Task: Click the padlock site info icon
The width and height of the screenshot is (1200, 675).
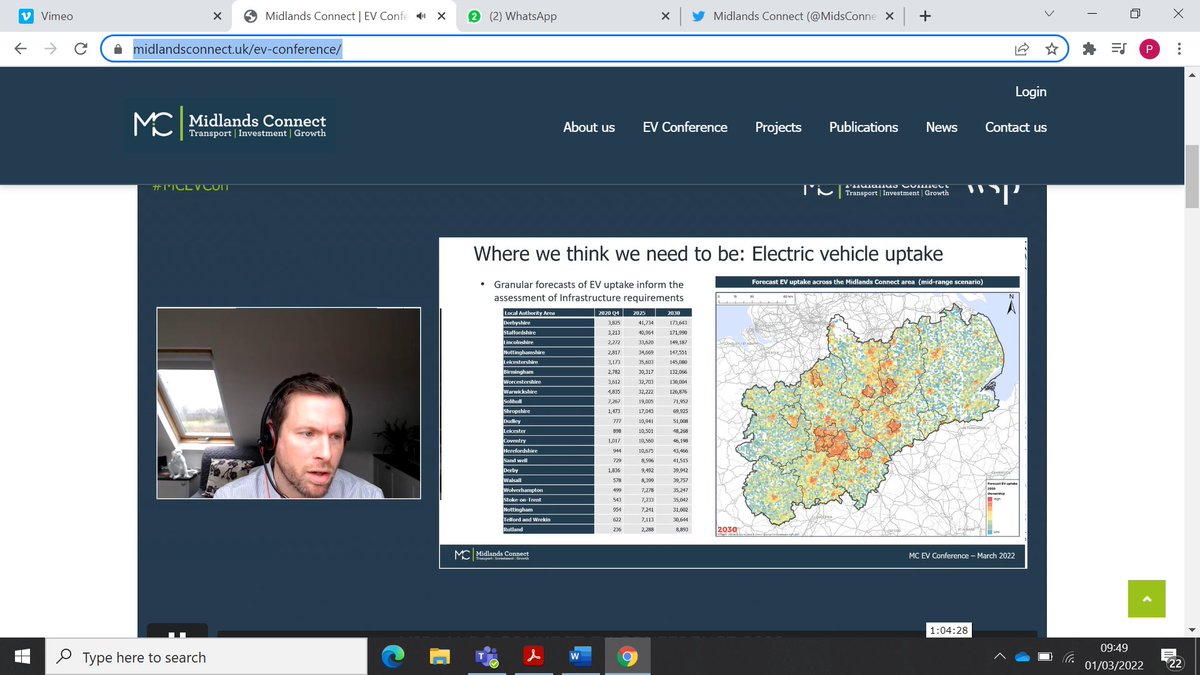Action: point(118,49)
